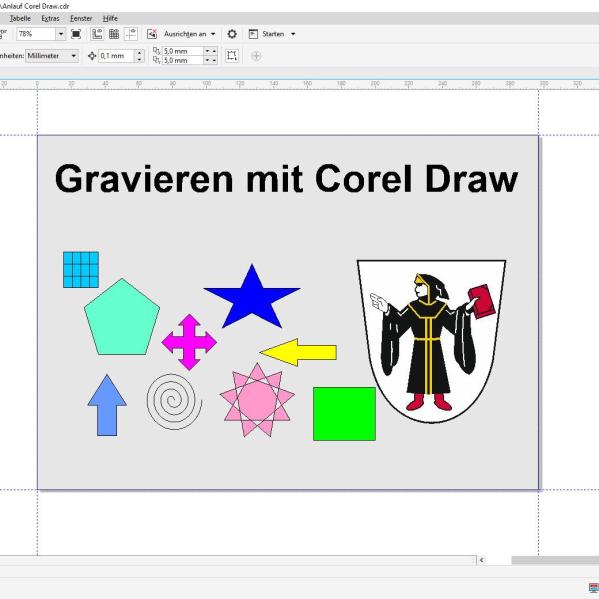Click the Starten application launcher icon
Viewport: 599px width, 599px height.
coord(253,34)
